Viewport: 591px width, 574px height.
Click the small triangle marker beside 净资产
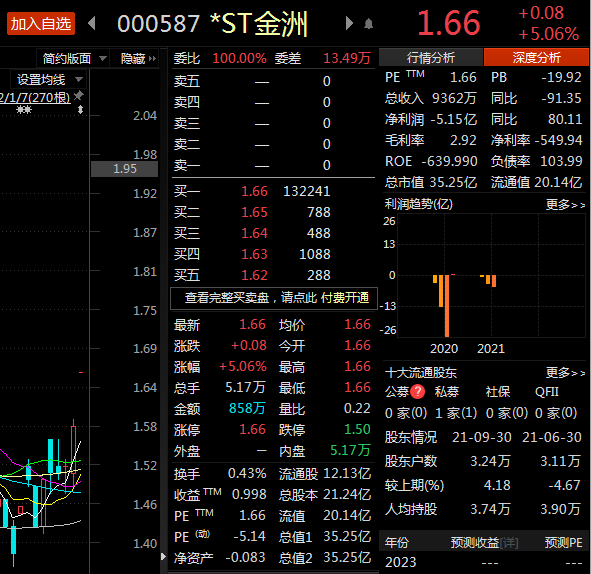point(163,557)
